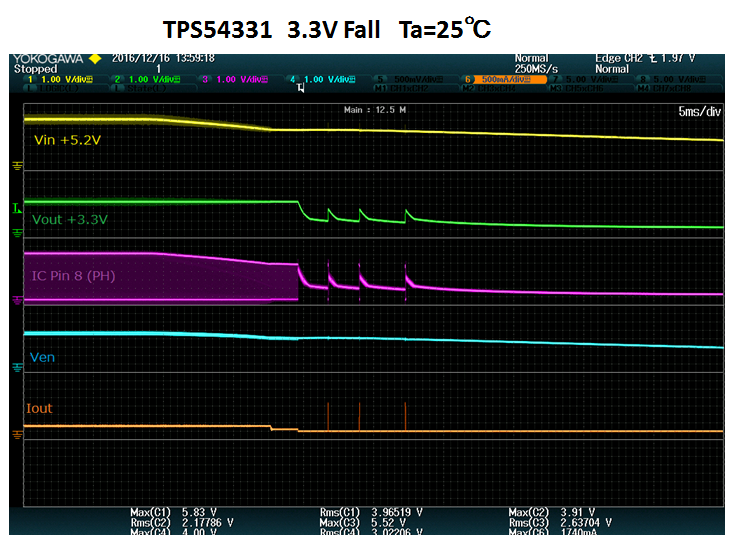The width and height of the screenshot is (737, 541).
Task: Click the IC Pin 8 (PH) label
Action: click(x=73, y=275)
